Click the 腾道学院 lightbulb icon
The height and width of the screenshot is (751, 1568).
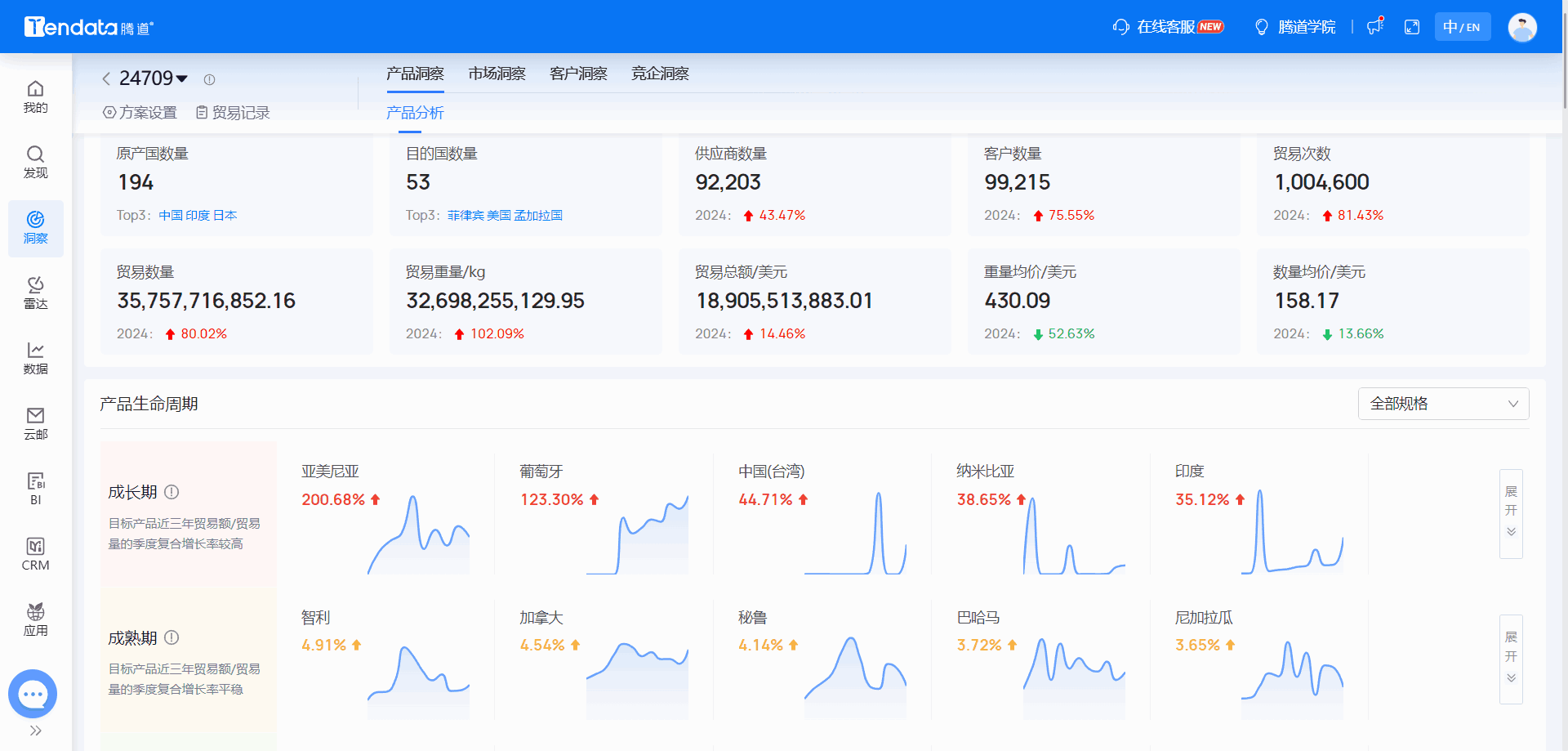(1261, 26)
